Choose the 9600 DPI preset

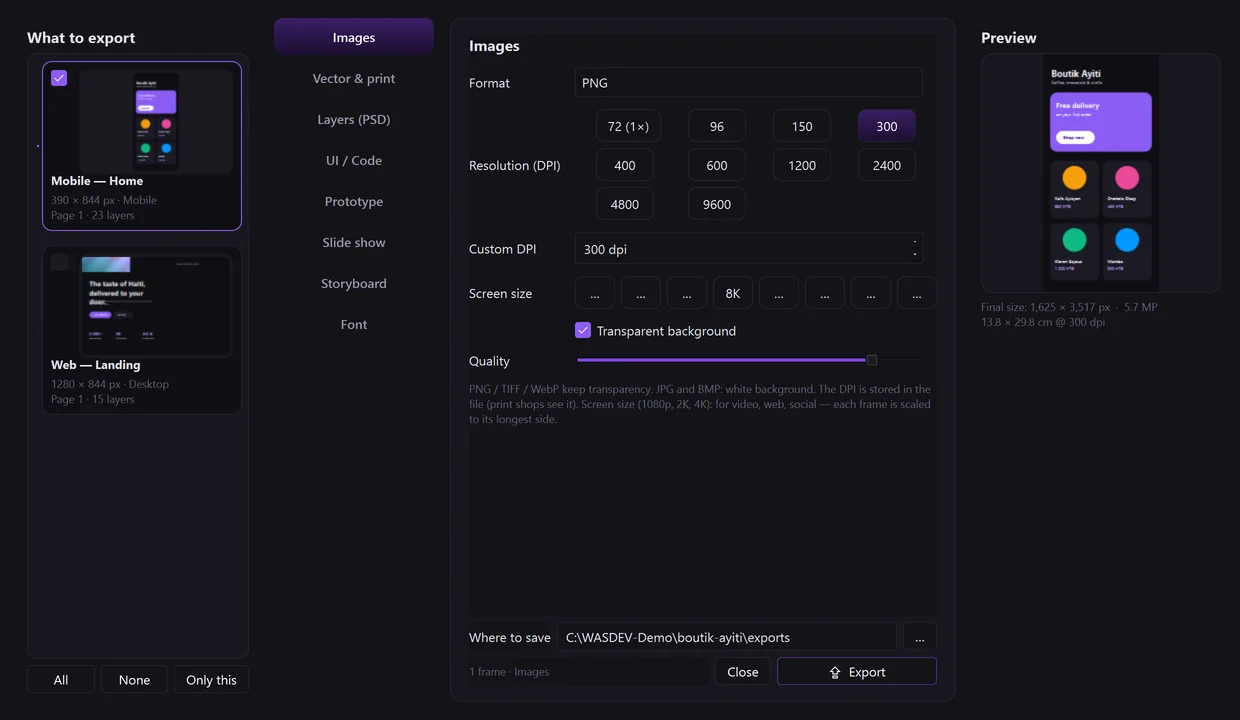click(x=717, y=204)
